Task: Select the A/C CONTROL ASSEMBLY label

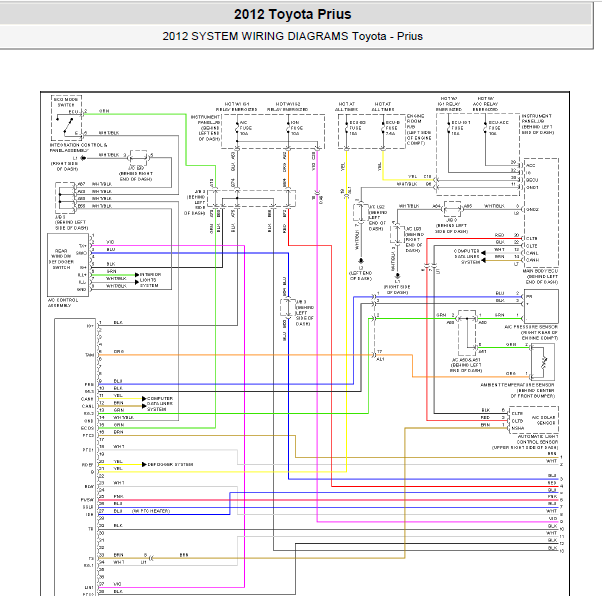Action: click(x=63, y=303)
